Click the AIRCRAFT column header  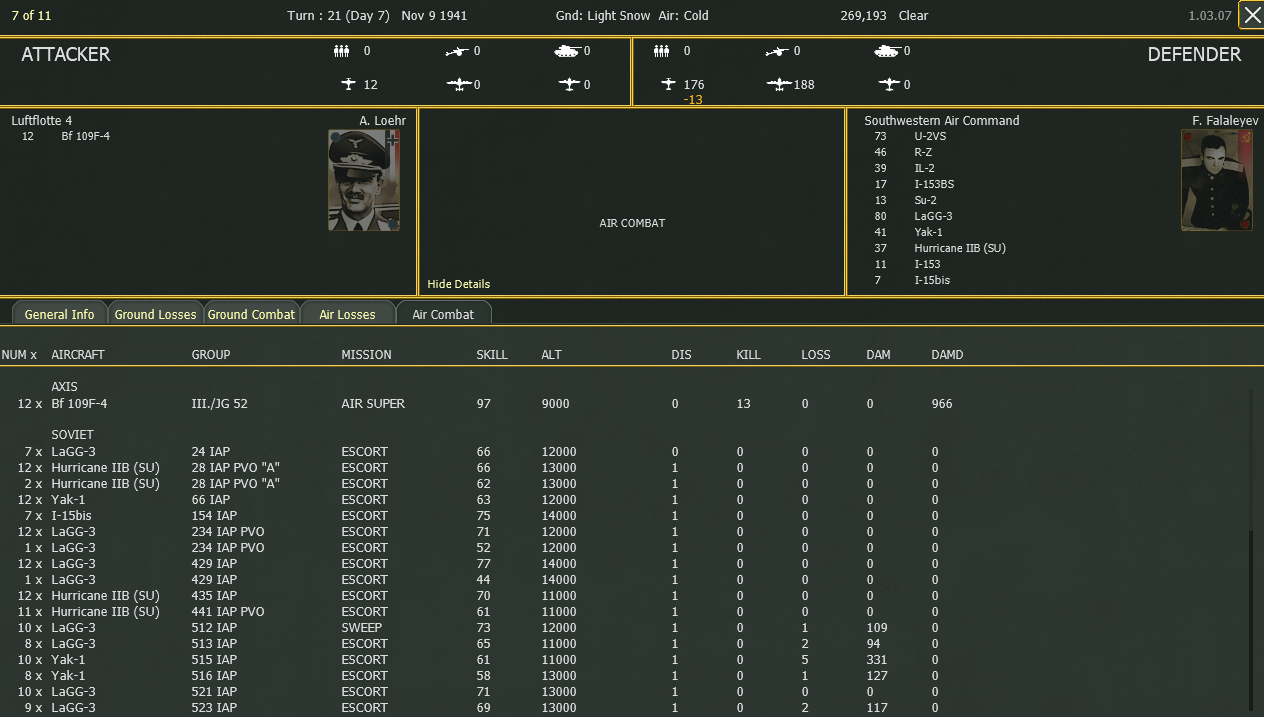point(78,355)
